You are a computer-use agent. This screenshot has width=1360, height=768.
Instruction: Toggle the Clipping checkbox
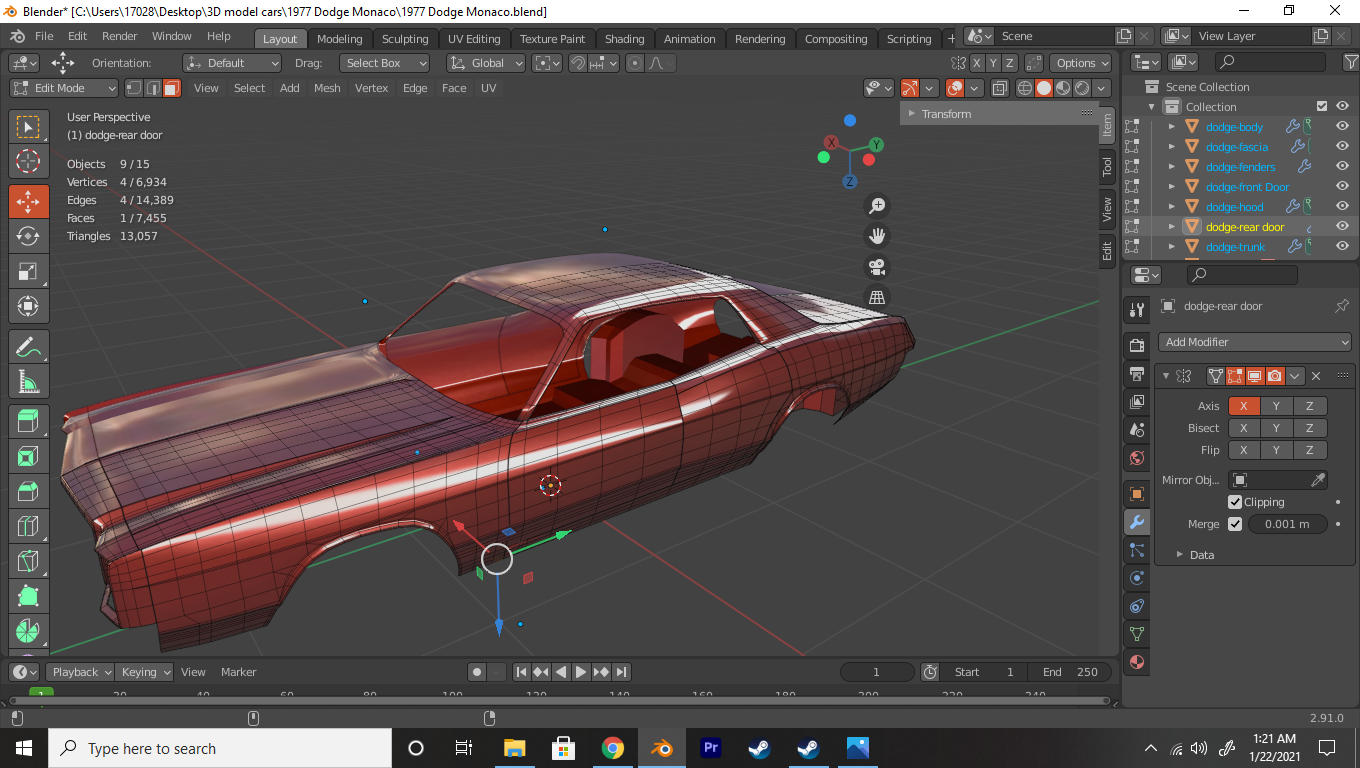click(x=1235, y=502)
